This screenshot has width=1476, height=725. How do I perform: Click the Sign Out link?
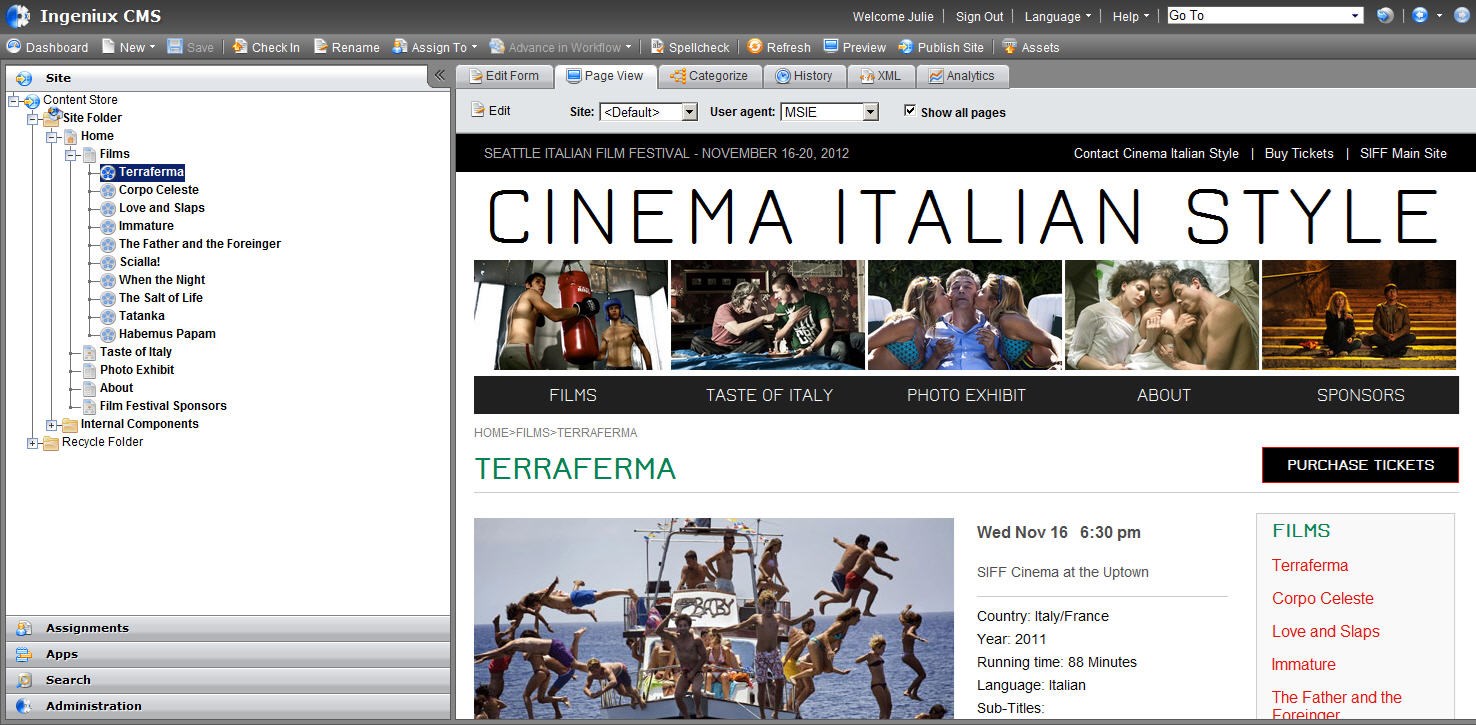coord(979,16)
